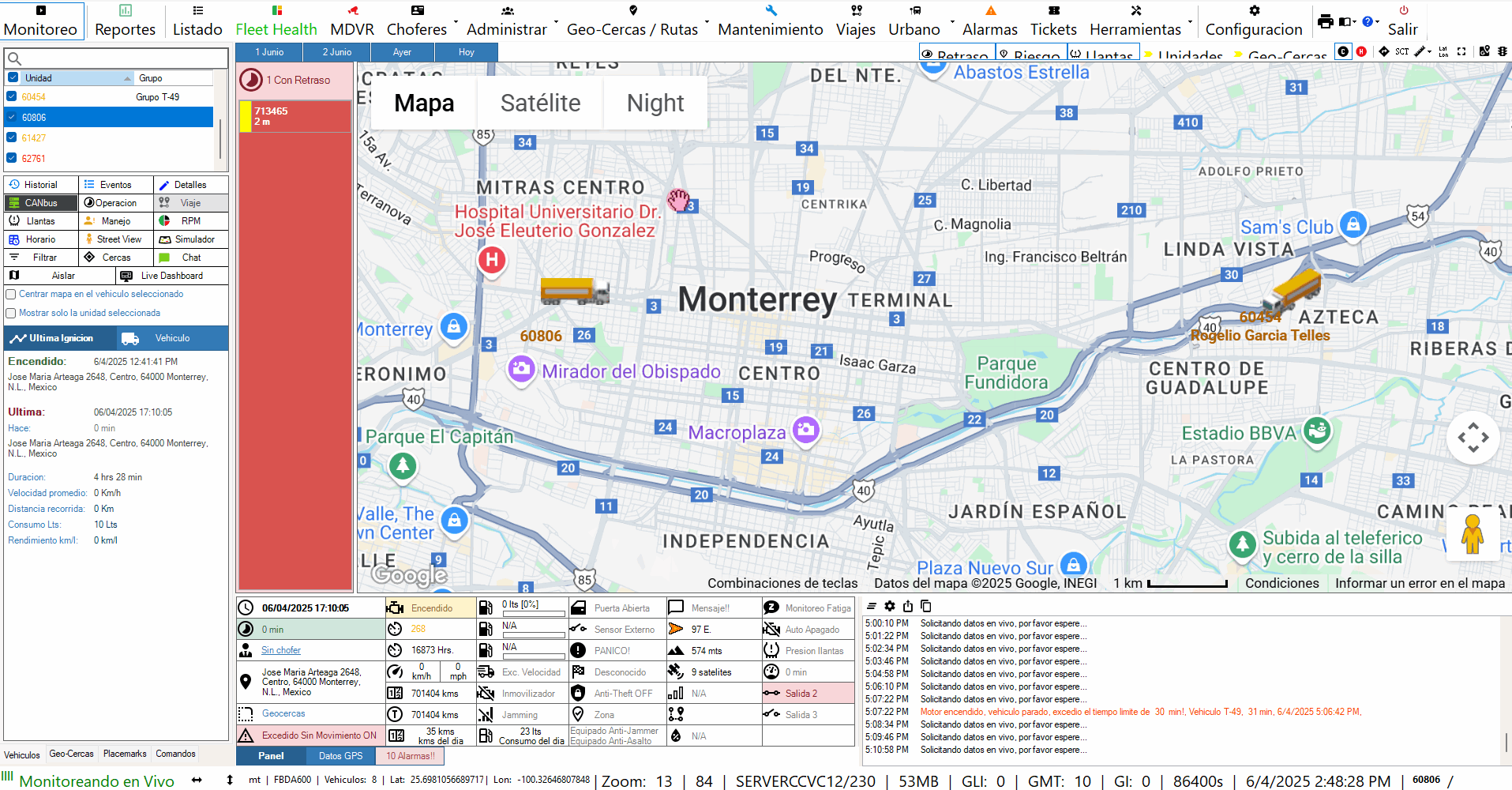Click the truck icon for unit 60806 on the map
This screenshot has height=790, width=1512.
575,291
